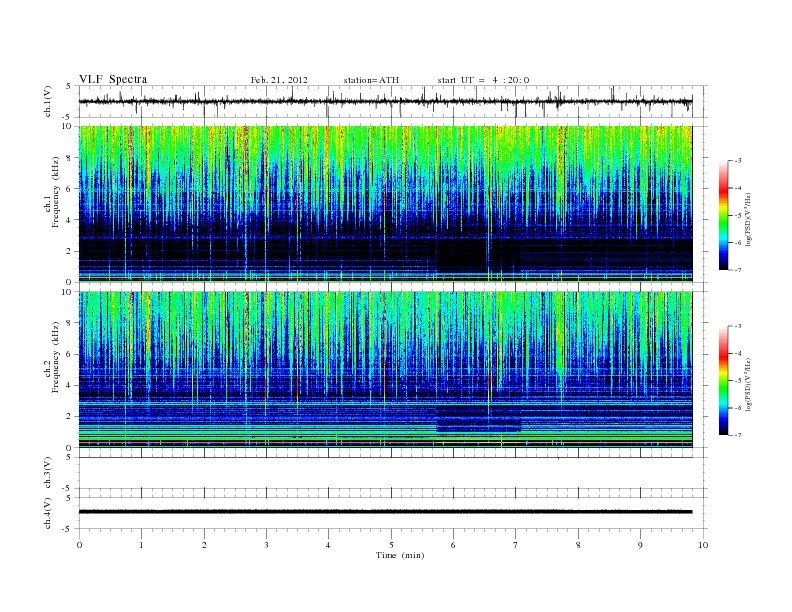
Task: Click time axis tick label "9"
Action: pyautogui.click(x=640, y=545)
